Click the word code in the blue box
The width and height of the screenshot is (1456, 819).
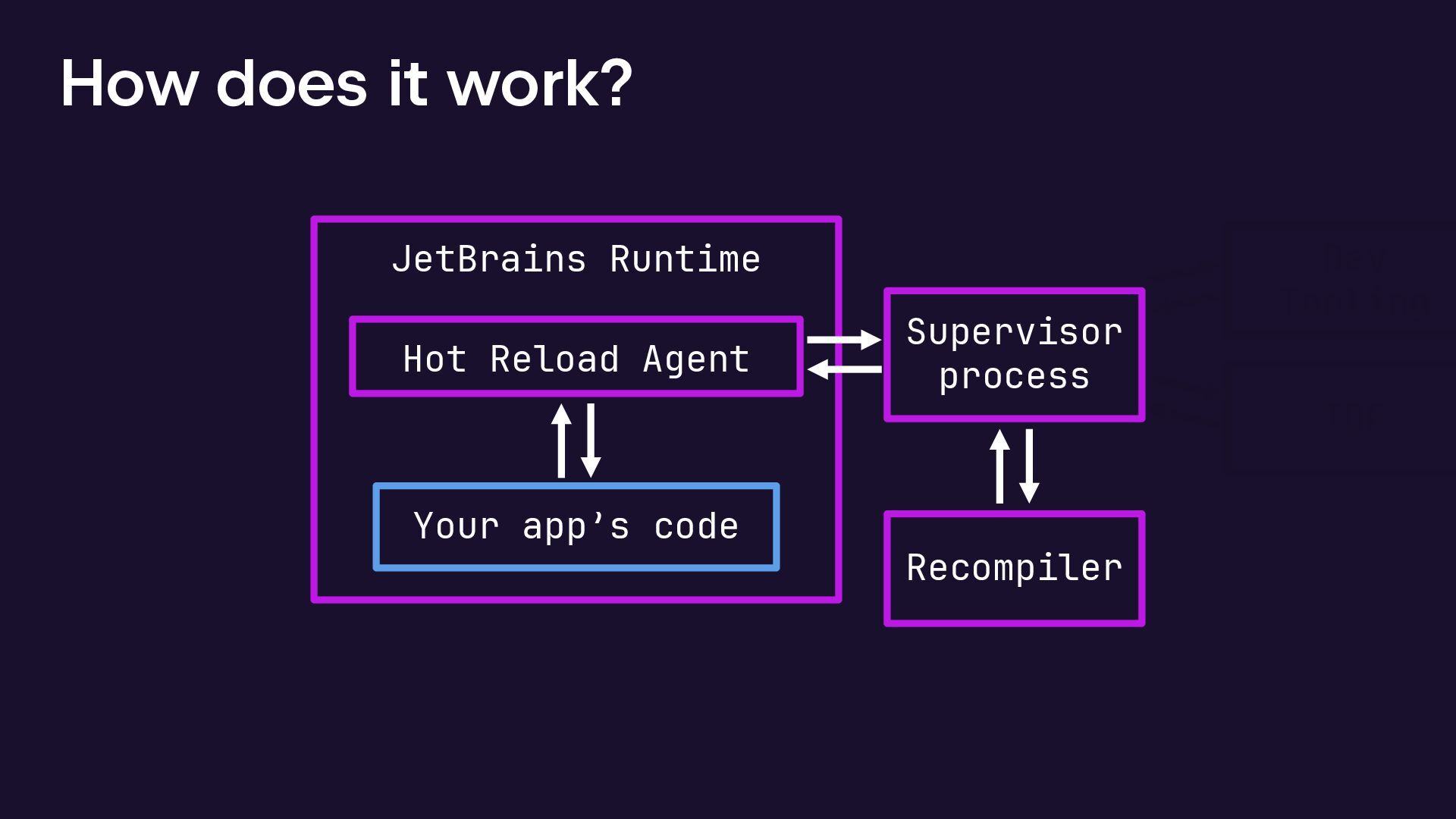(x=695, y=526)
